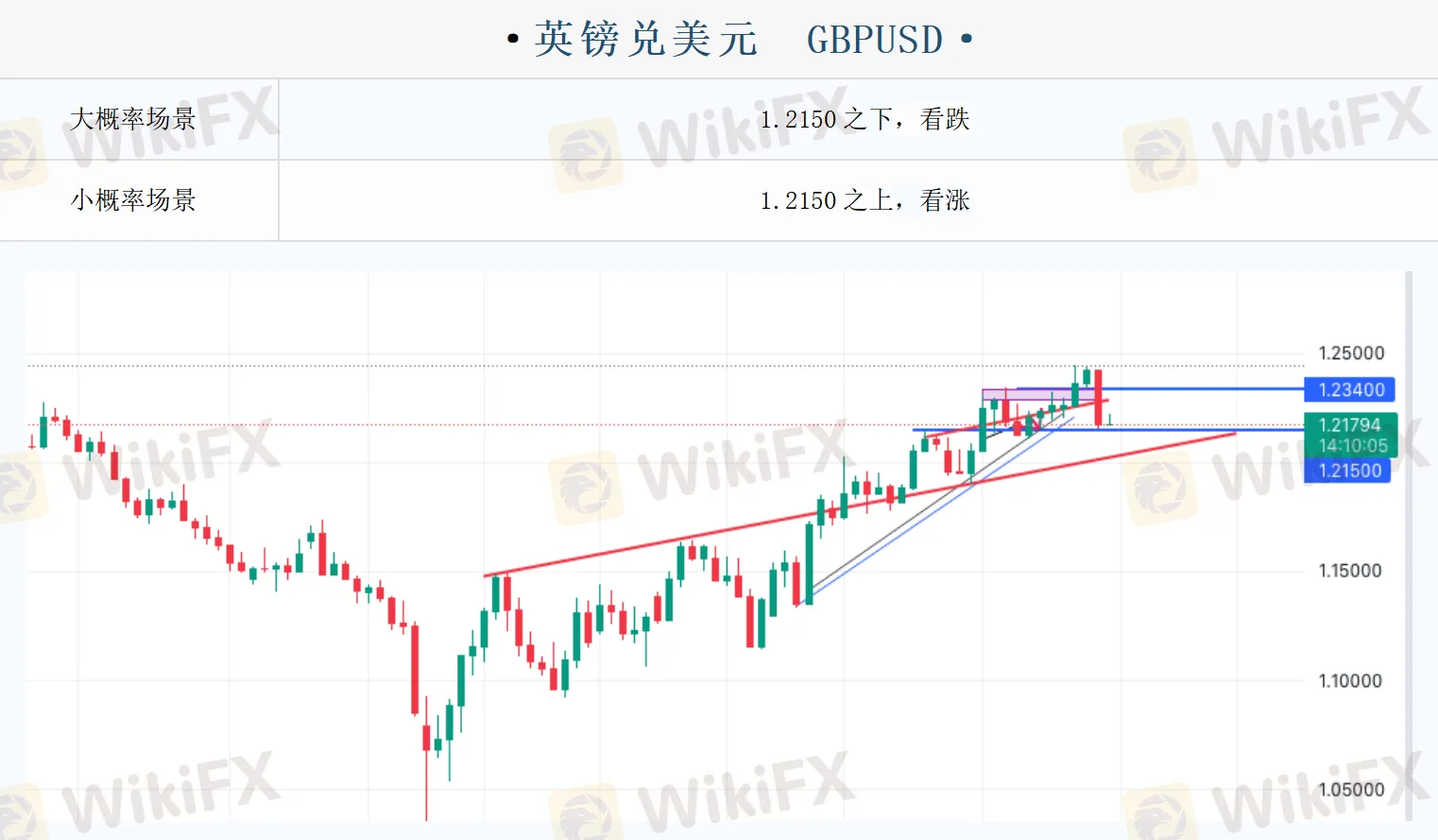
Task: Click the blue 1.21500 price label
Action: point(1348,471)
